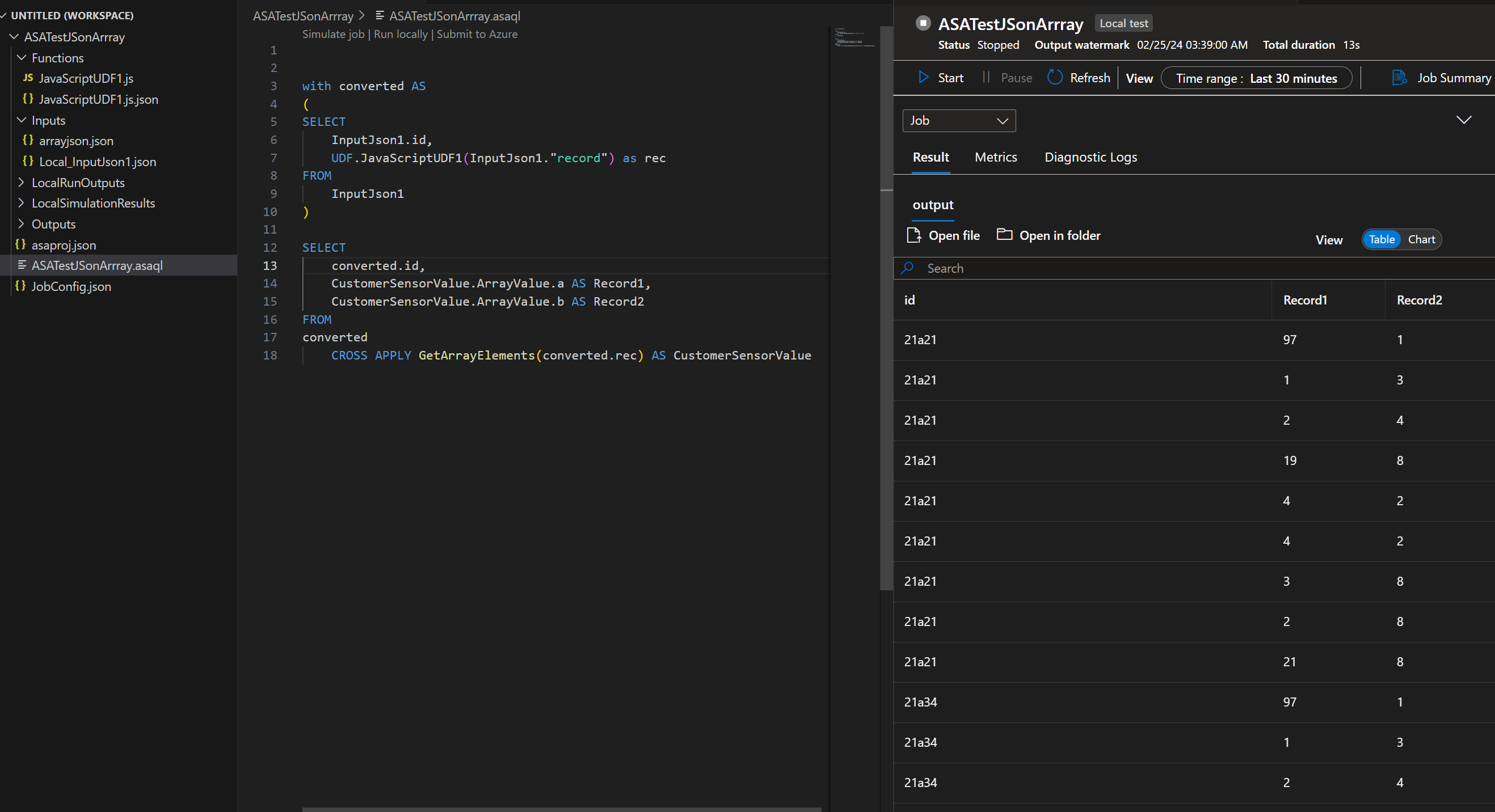The height and width of the screenshot is (812, 1495).
Task: Click the Submit to Azure link
Action: 477,34
